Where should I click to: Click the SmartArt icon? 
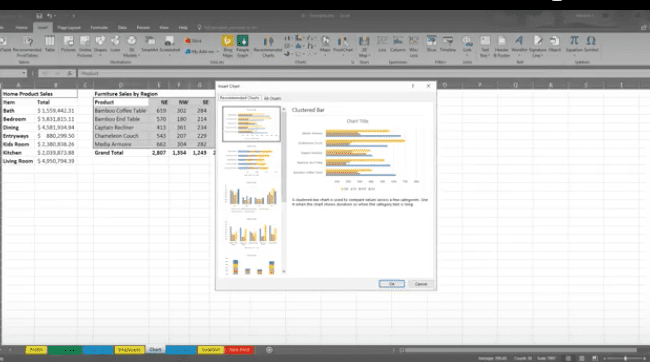(150, 44)
